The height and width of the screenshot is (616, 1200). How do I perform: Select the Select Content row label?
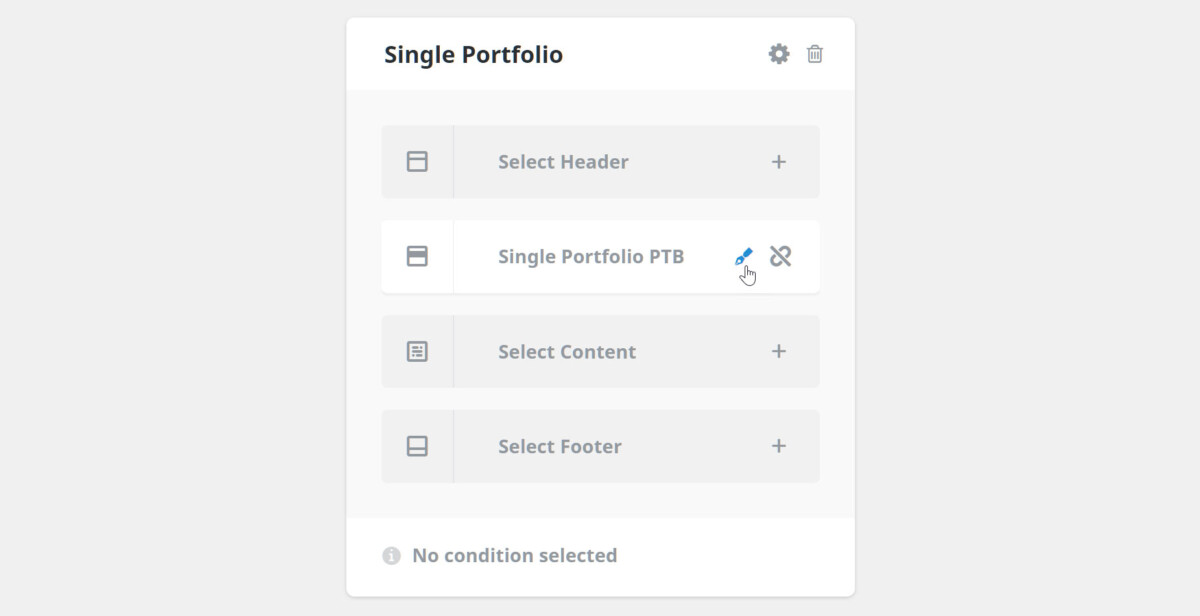(x=566, y=351)
